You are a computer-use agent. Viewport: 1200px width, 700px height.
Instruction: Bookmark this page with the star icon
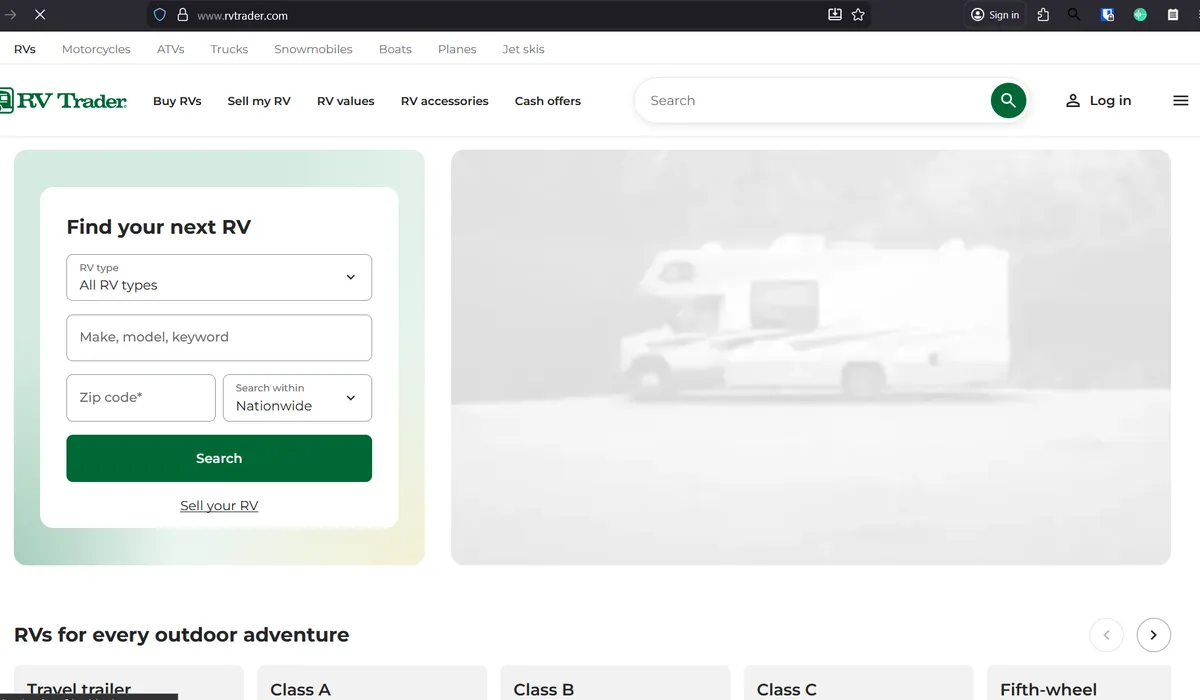click(x=858, y=15)
